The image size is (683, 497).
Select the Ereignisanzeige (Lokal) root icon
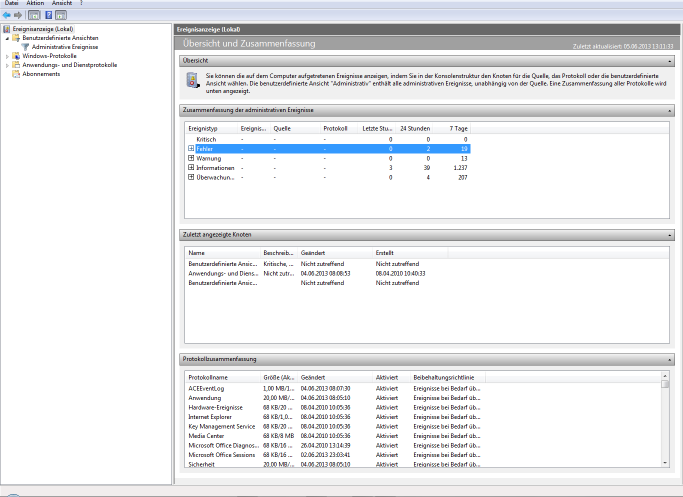tap(7, 29)
